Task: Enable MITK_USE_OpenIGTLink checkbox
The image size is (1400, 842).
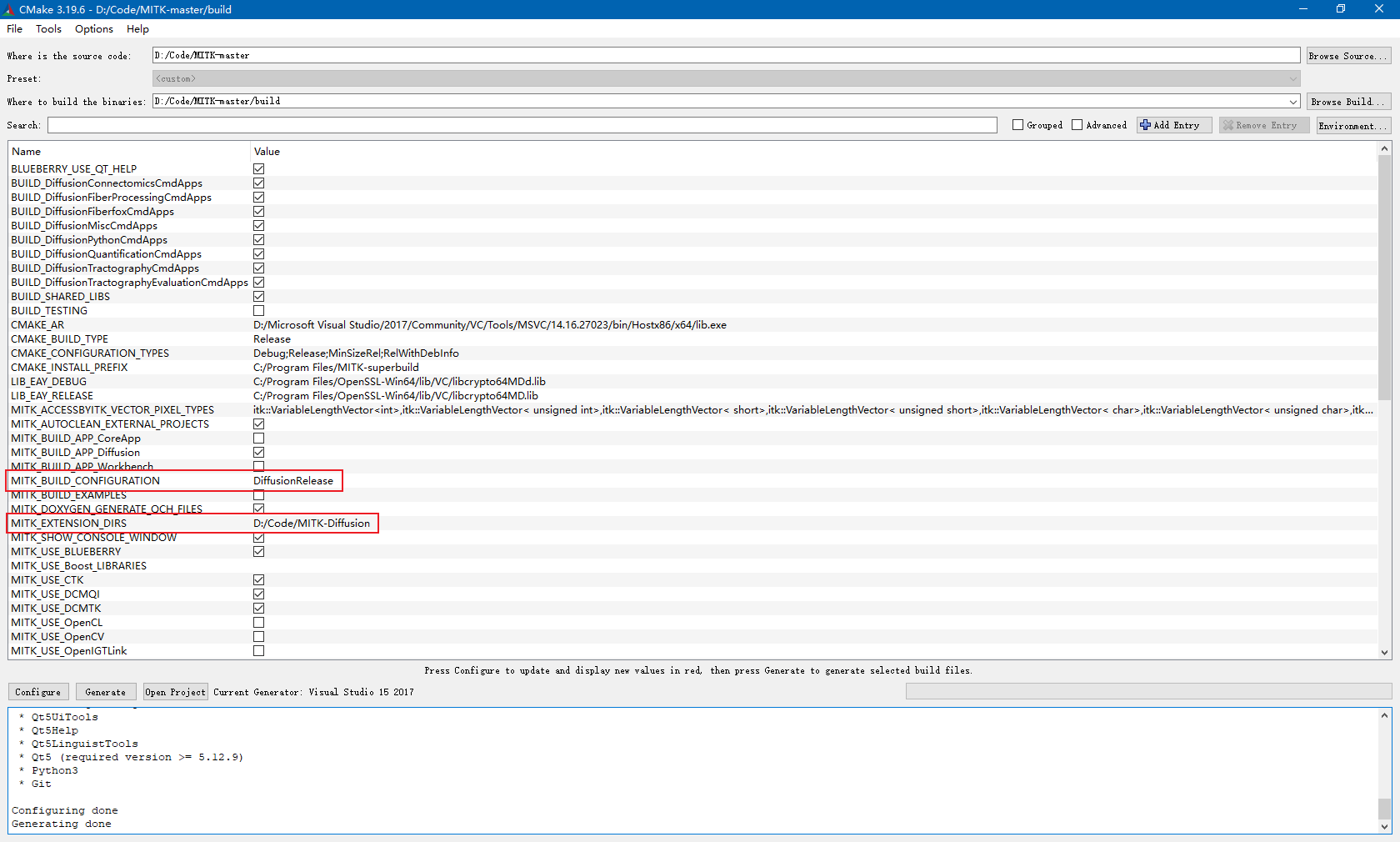Action: [x=259, y=651]
